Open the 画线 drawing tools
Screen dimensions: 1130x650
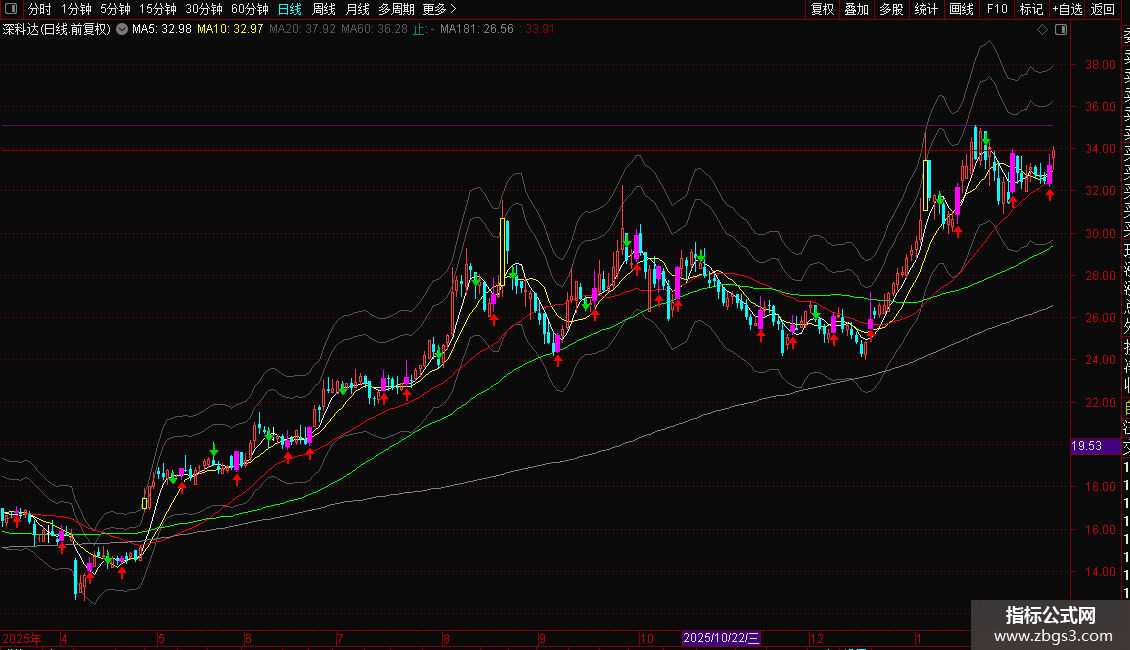(x=961, y=9)
